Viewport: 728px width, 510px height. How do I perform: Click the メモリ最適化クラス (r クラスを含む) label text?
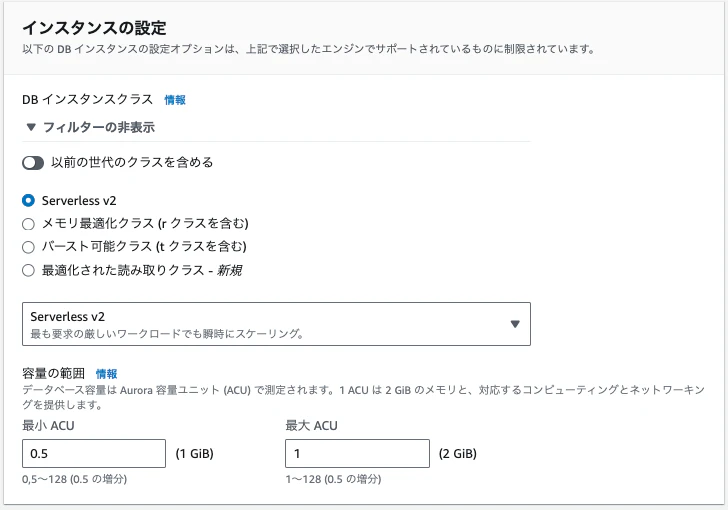145,223
